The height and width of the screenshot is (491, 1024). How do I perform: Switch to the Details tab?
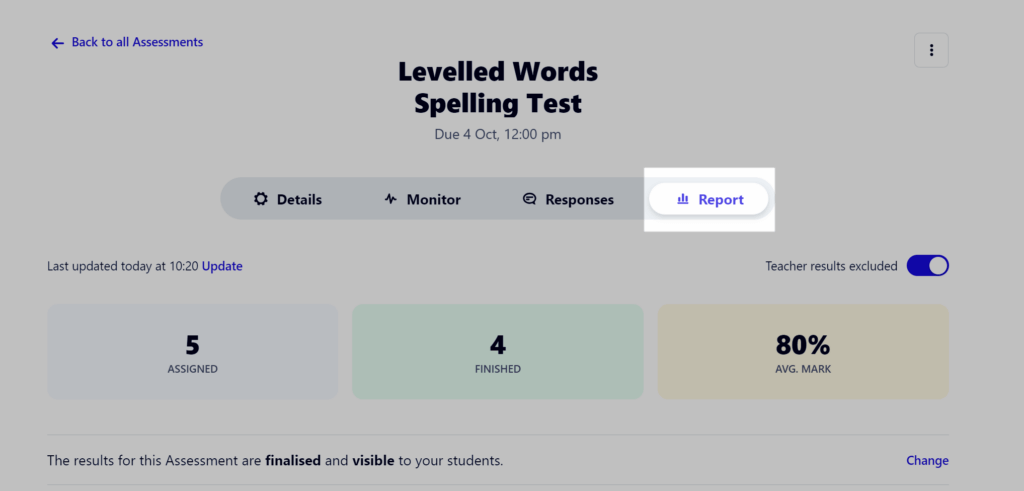[288, 199]
